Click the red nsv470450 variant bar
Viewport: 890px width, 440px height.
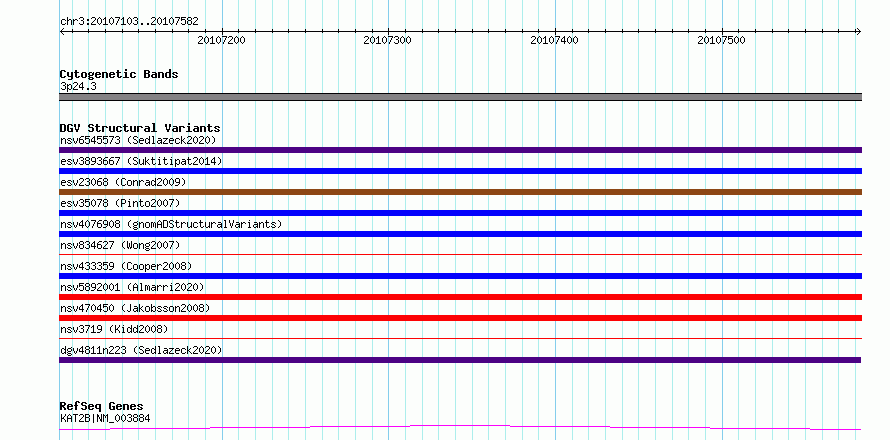[x=460, y=318]
